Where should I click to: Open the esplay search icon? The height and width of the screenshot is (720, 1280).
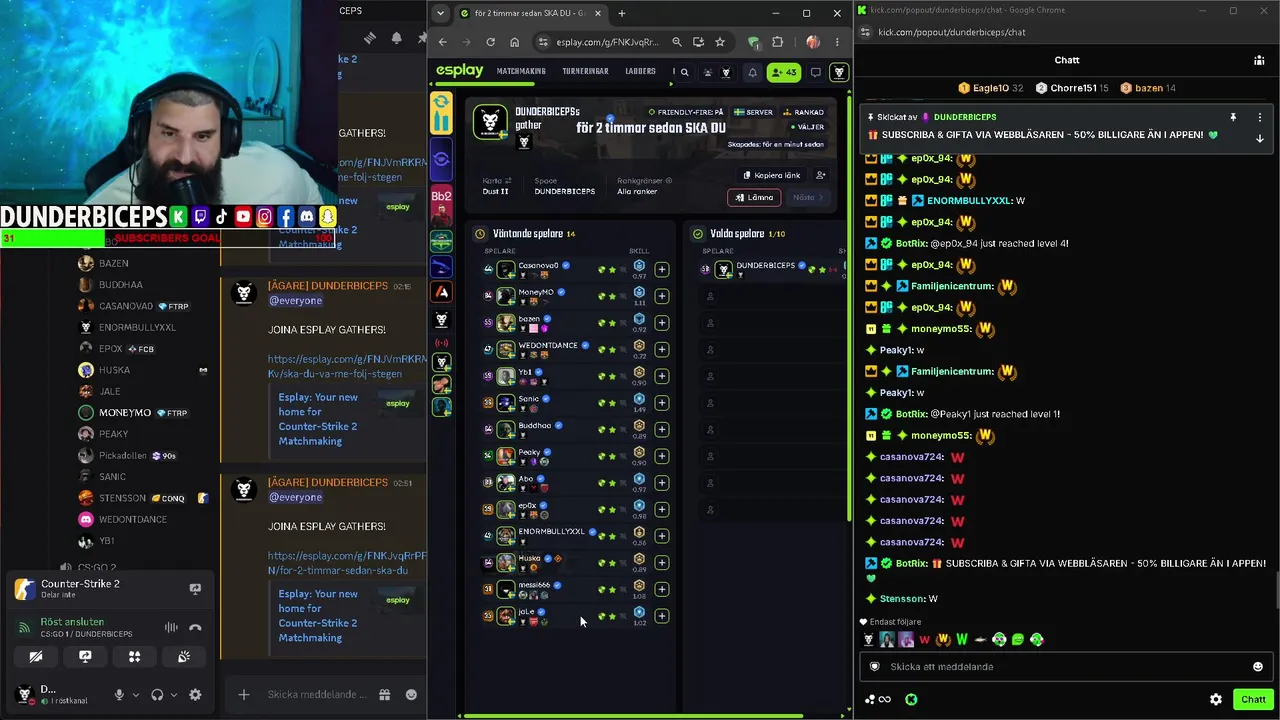coord(685,72)
